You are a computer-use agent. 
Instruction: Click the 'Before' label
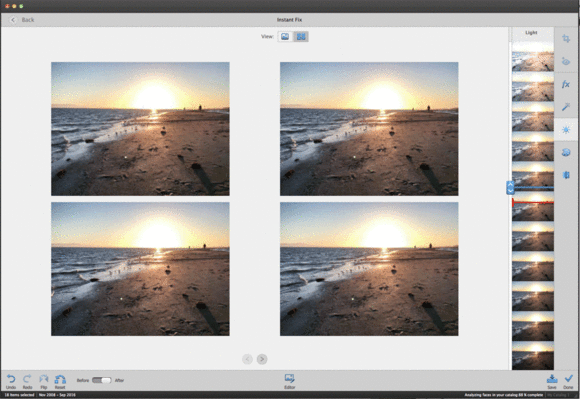[83, 380]
